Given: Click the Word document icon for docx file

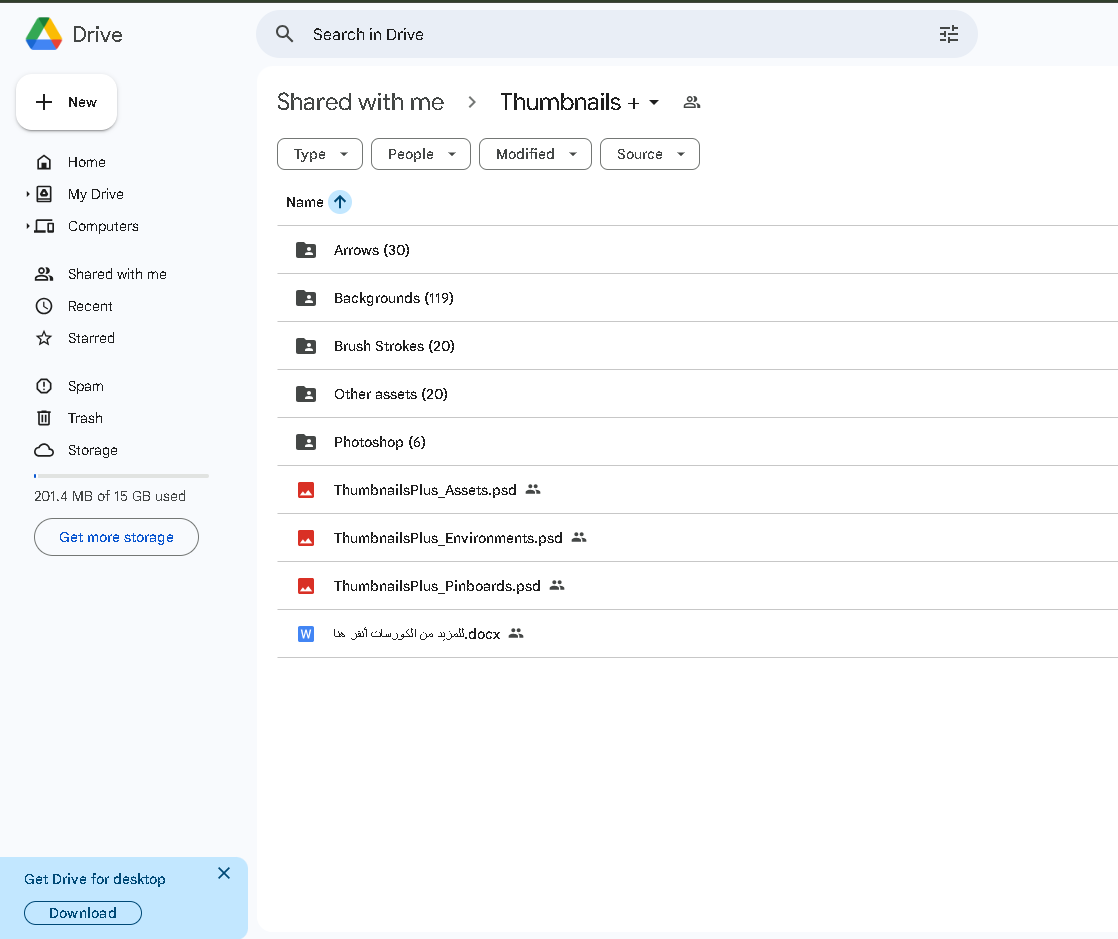Looking at the screenshot, I should point(306,634).
